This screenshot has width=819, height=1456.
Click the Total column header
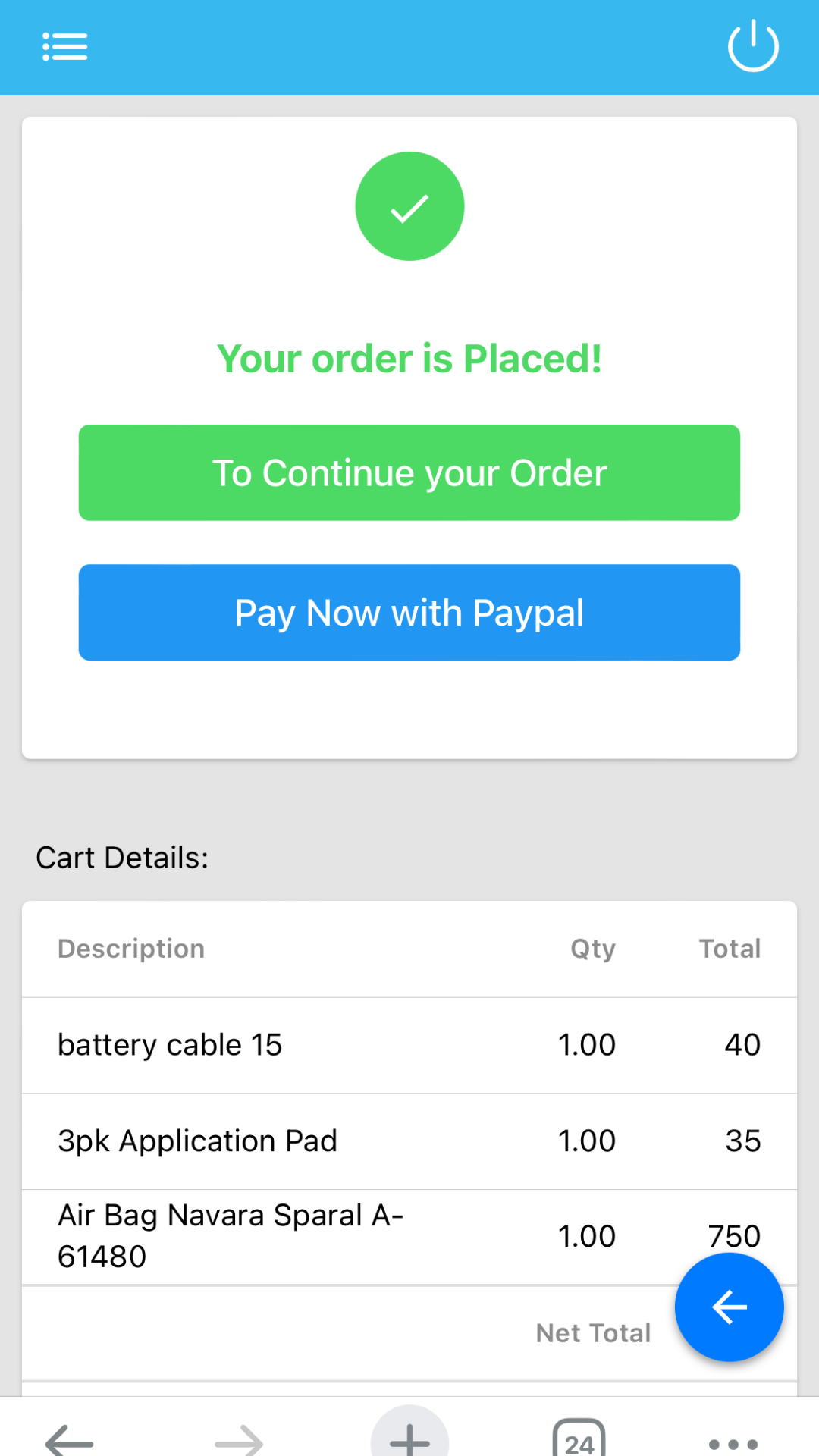tap(730, 949)
